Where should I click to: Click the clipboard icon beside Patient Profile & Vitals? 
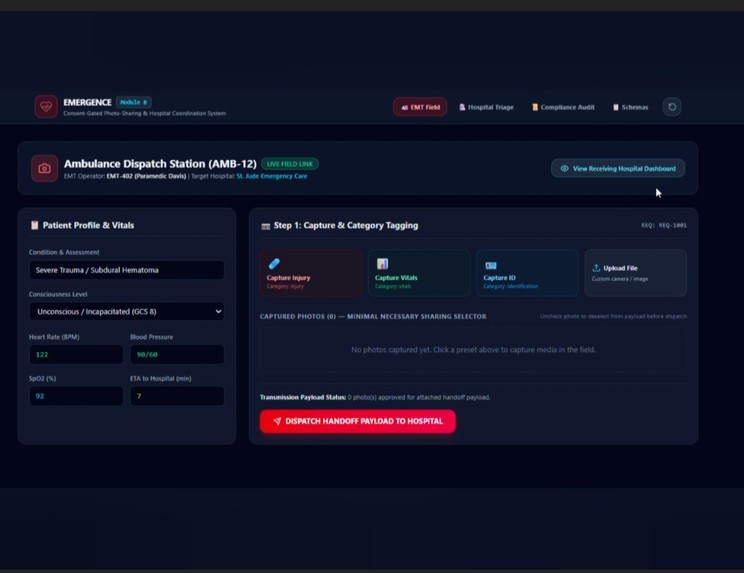click(x=35, y=225)
